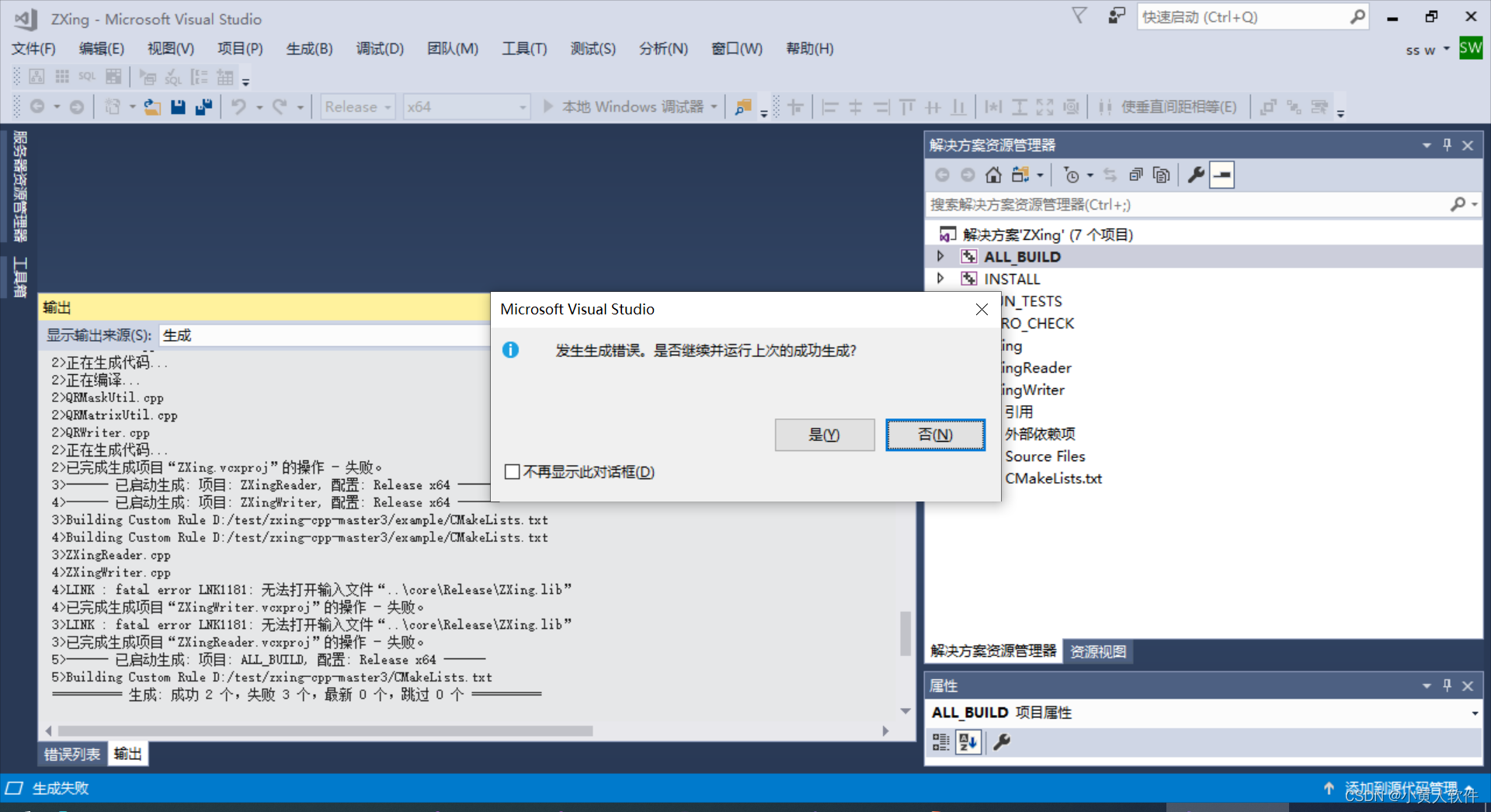Click the pending changes filter clock icon

tap(1072, 175)
